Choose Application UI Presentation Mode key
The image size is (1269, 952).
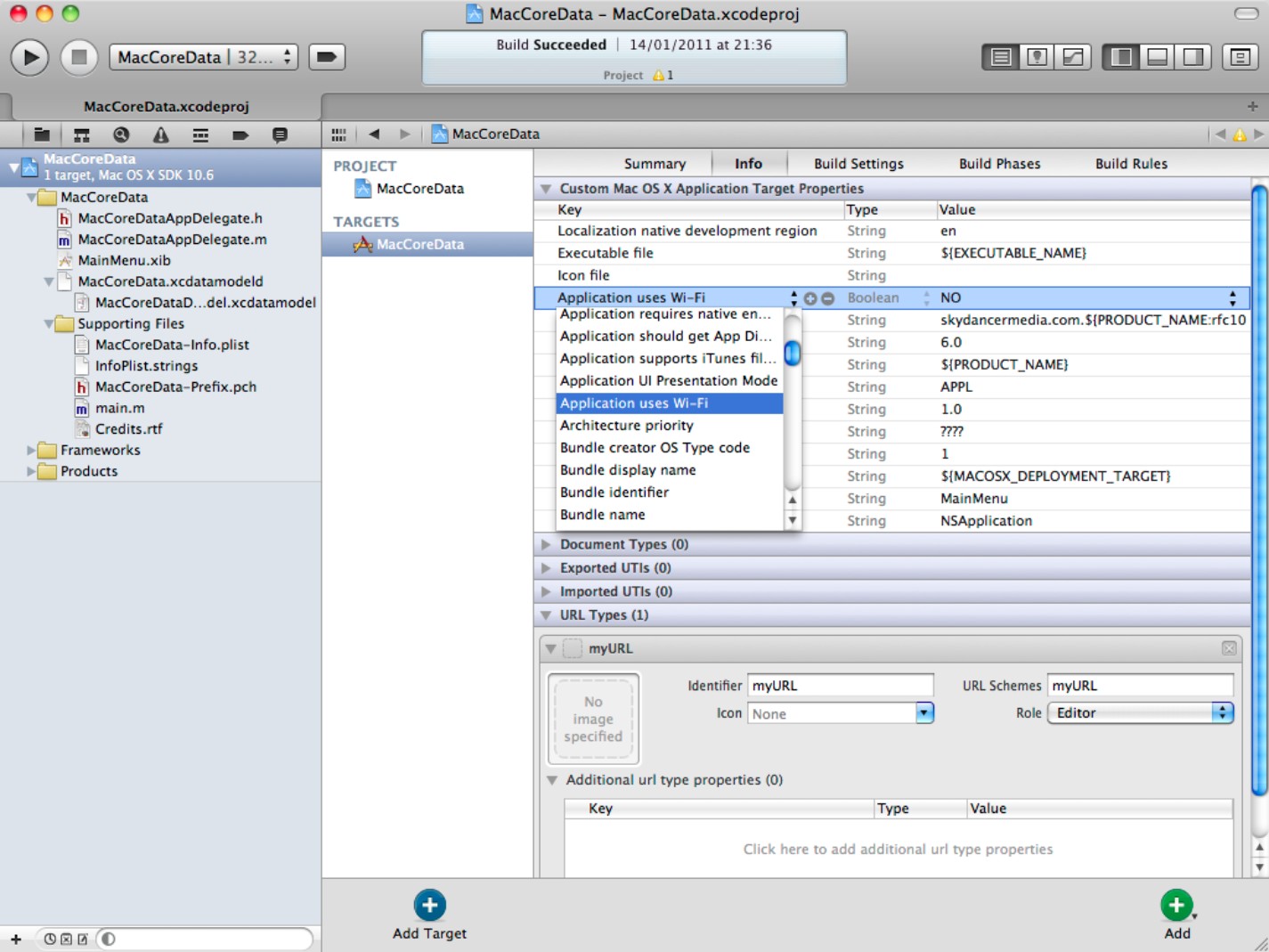click(x=670, y=381)
